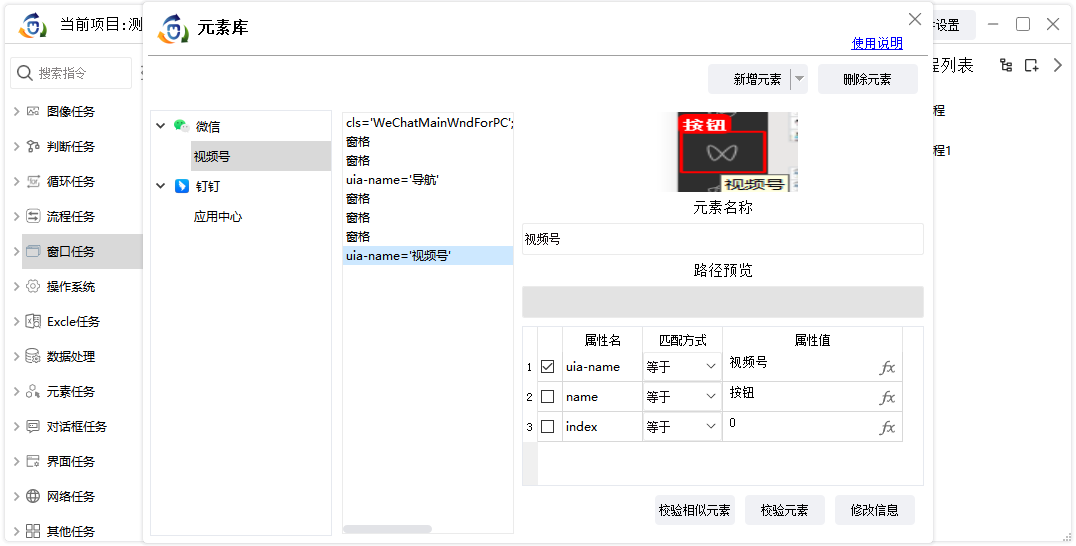
Task: Expand the 元素任务 category
Action: pos(16,391)
